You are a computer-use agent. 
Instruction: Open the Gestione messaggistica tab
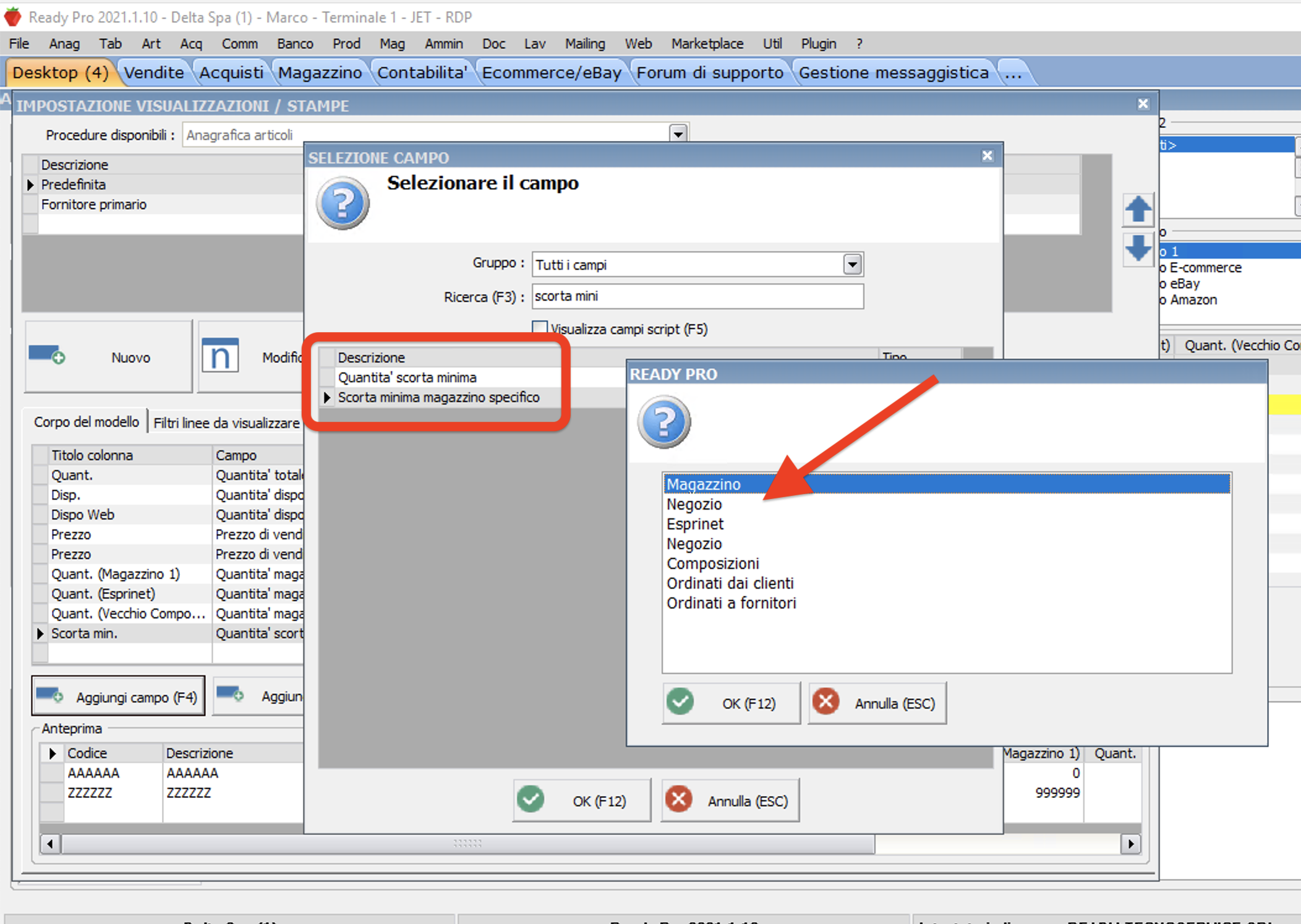894,73
